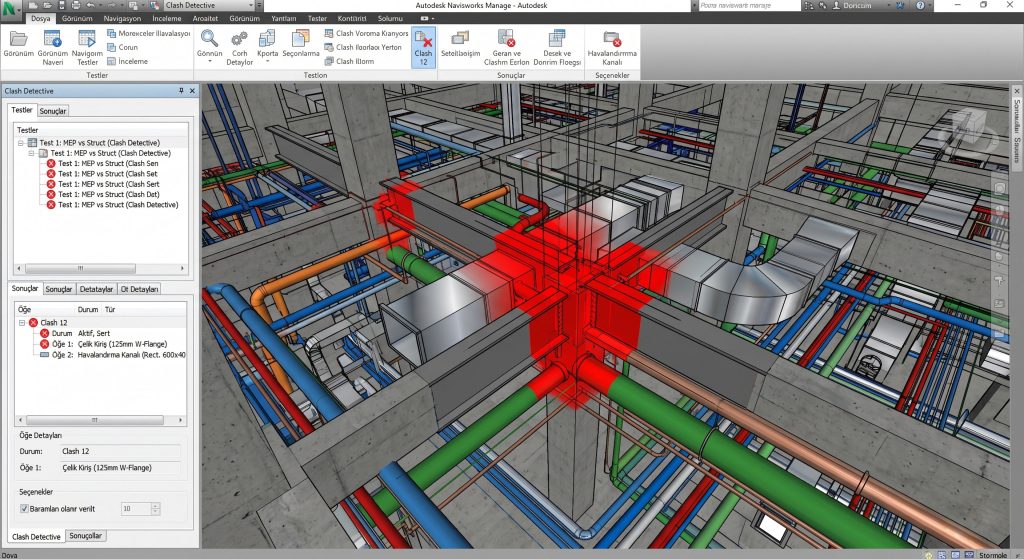Click the Print icon in quick access toolbar
This screenshot has width=1024, height=559.
point(76,5)
